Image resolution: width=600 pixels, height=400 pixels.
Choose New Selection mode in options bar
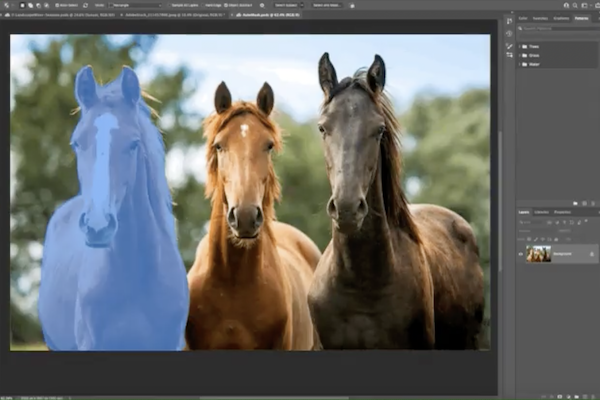pyautogui.click(x=22, y=5)
